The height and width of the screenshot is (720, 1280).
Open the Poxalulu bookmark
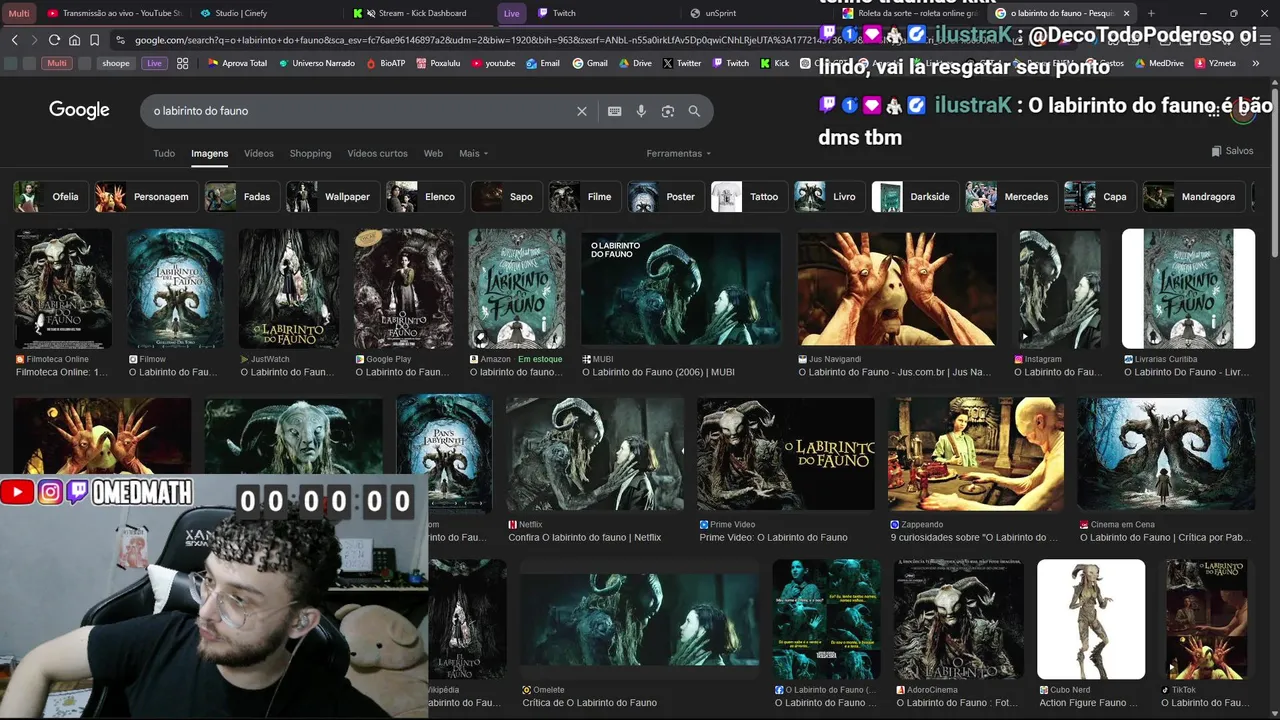(x=437, y=63)
